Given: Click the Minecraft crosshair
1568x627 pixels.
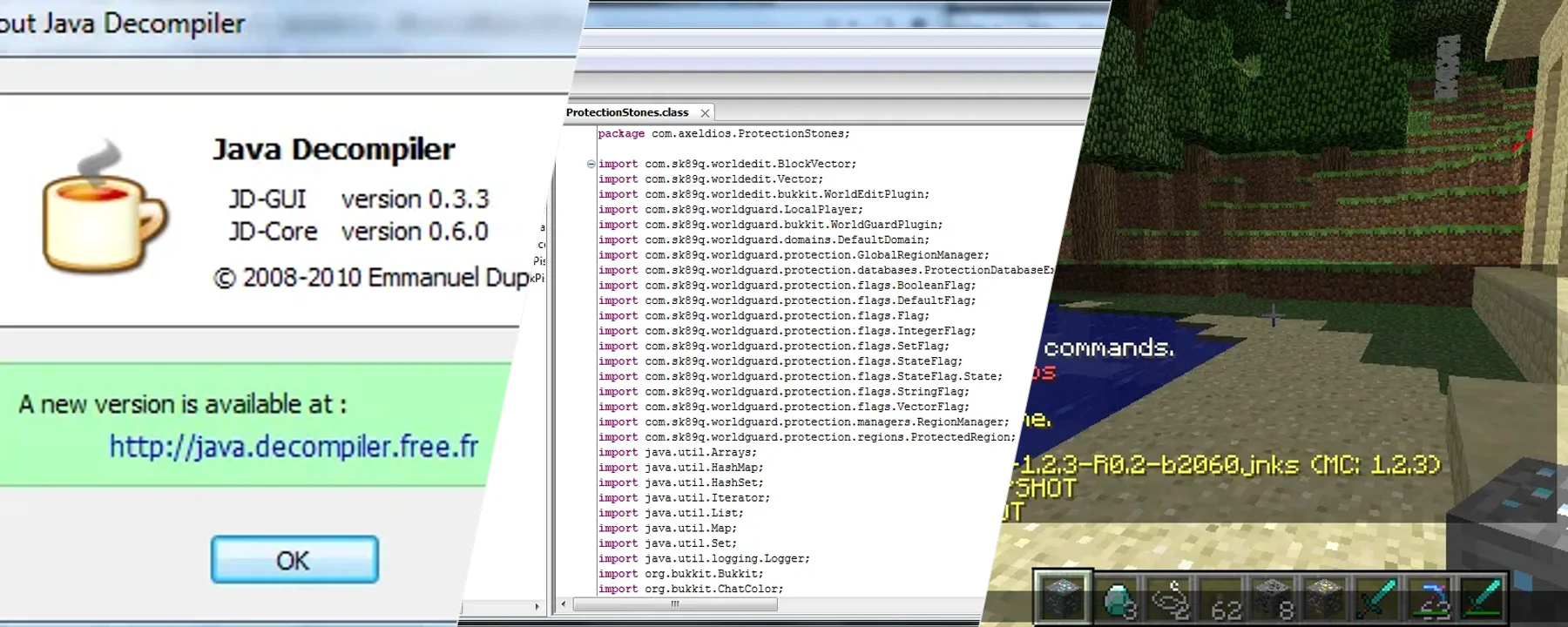Looking at the screenshot, I should click(1273, 315).
